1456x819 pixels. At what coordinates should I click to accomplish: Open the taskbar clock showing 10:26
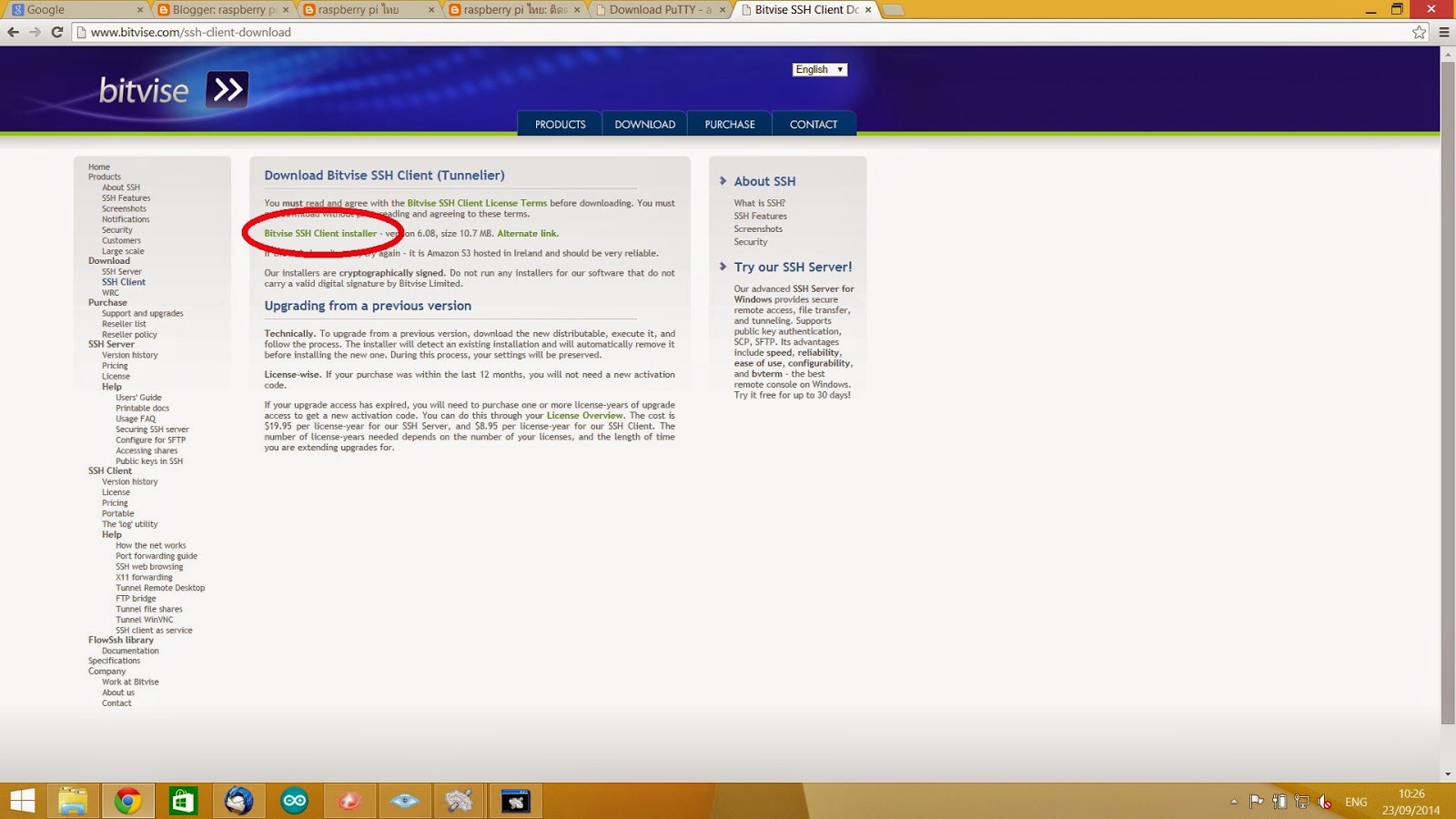[1410, 802]
